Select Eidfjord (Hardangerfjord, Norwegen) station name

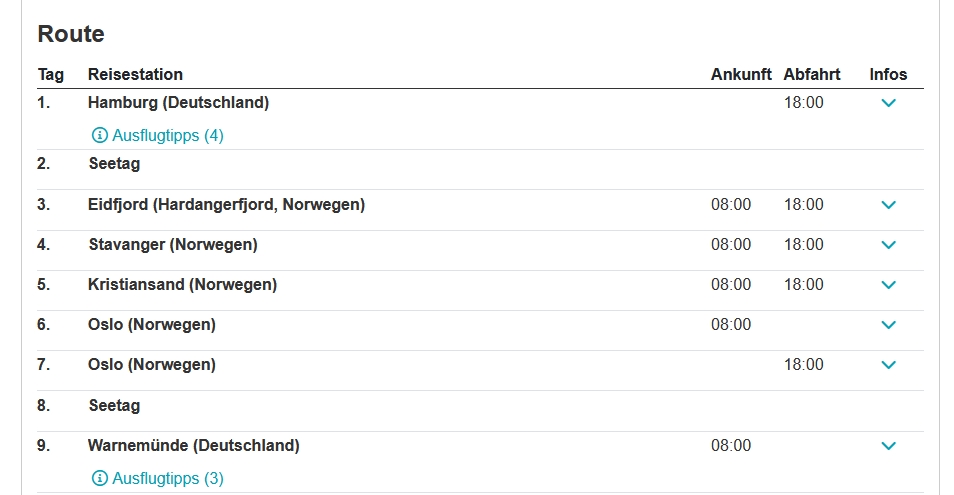click(226, 205)
